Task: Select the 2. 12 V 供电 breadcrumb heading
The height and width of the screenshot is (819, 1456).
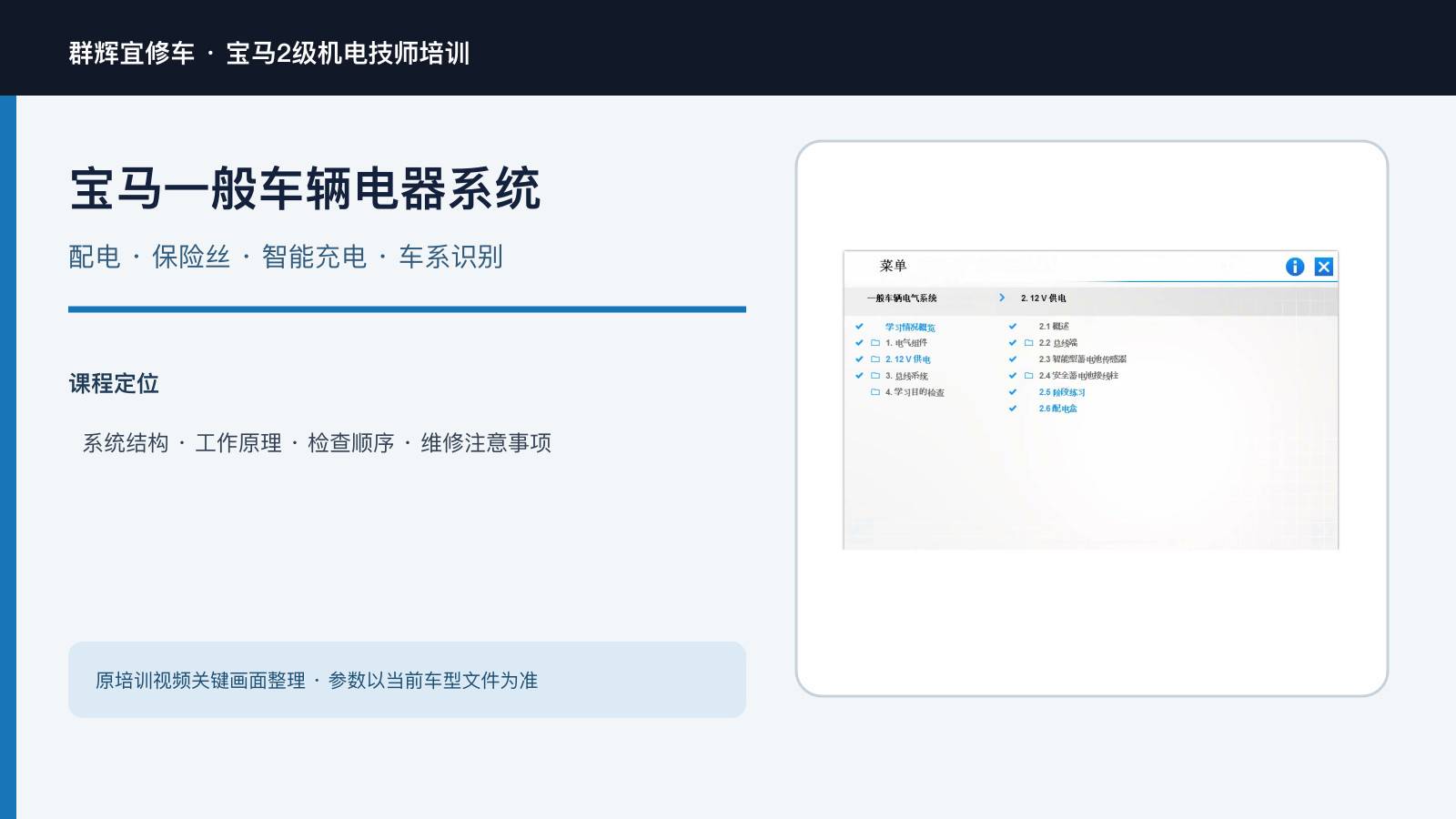Action: tap(1043, 298)
